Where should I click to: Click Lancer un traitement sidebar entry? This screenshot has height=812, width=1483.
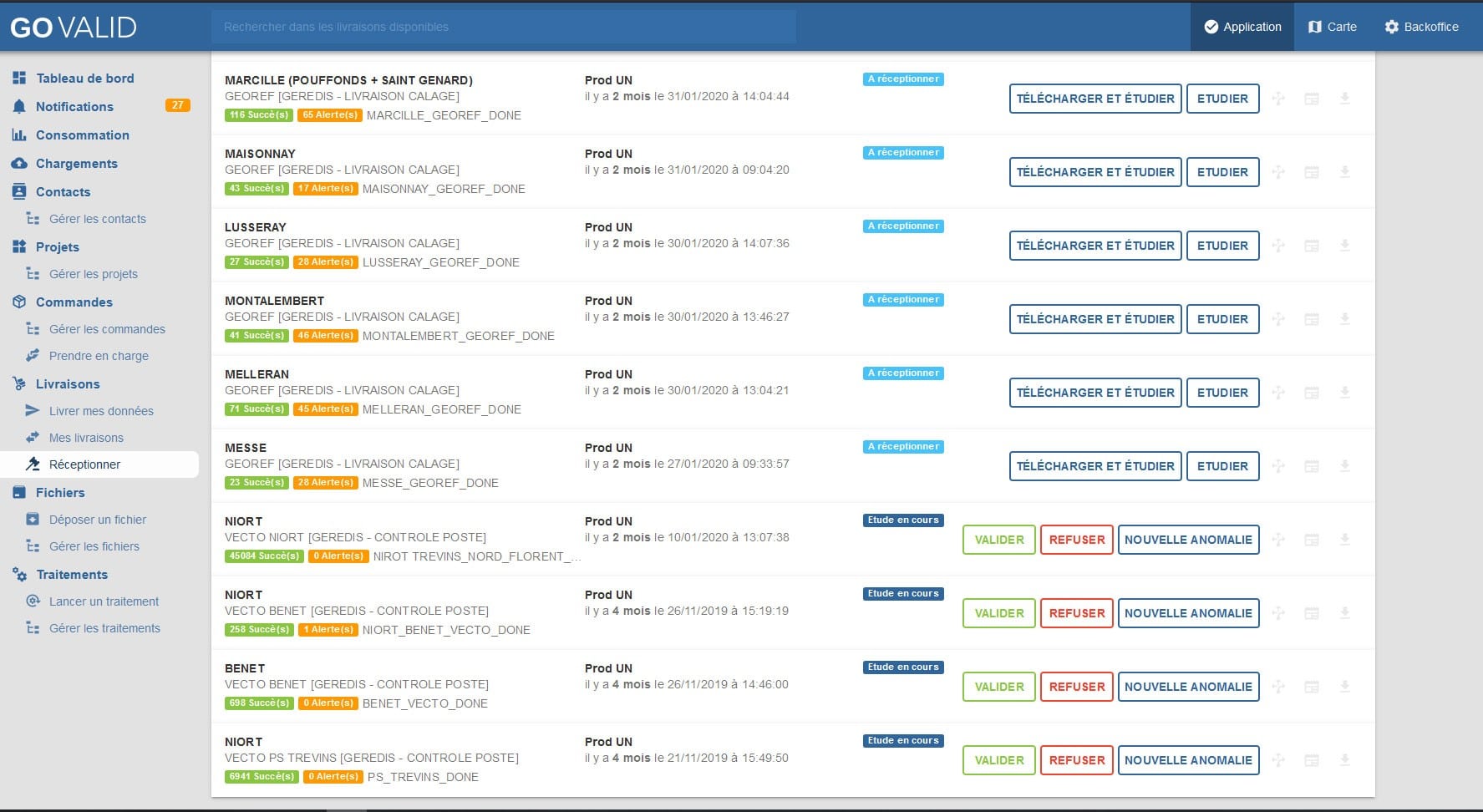[x=104, y=601]
